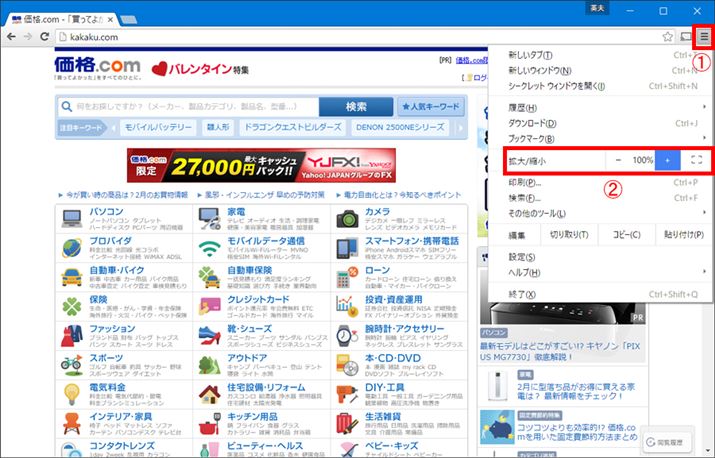Click the DENON 2500NEシリーズ keyword link
This screenshot has height=458, width=715.
(x=400, y=127)
